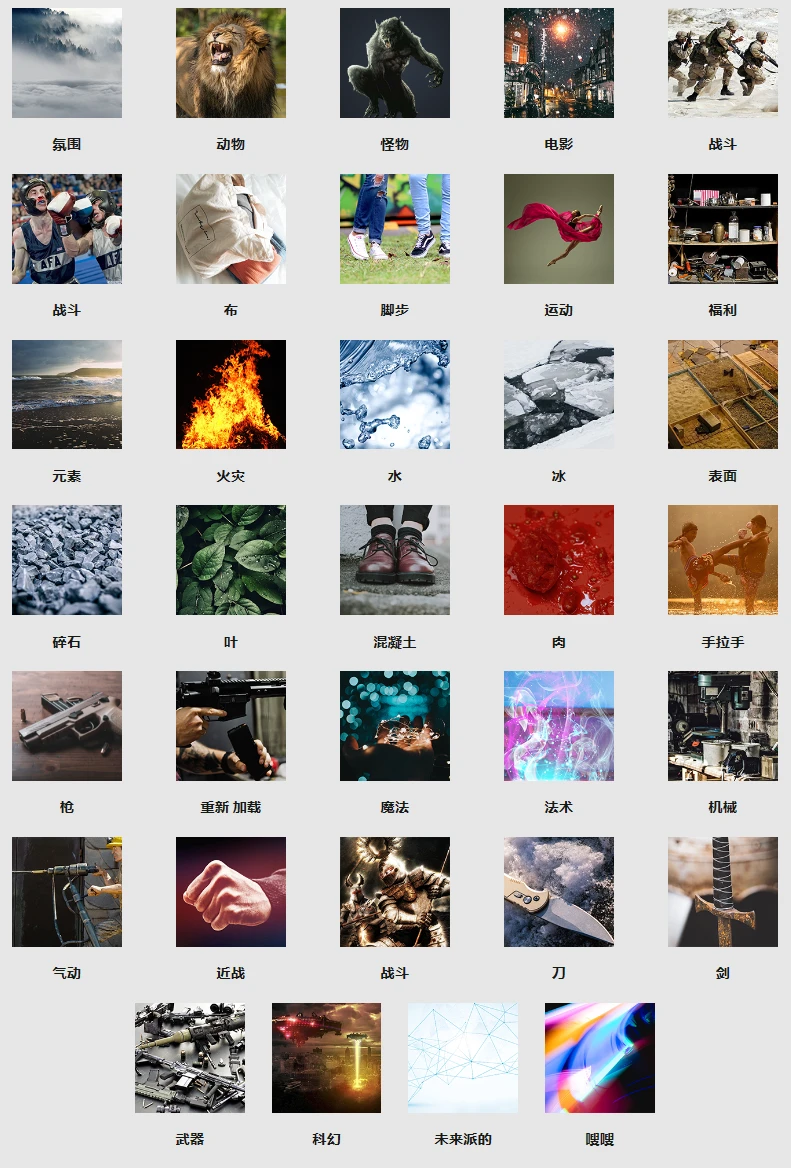Select the 未来派的 caption link
This screenshot has width=791, height=1168.
coord(463,1139)
